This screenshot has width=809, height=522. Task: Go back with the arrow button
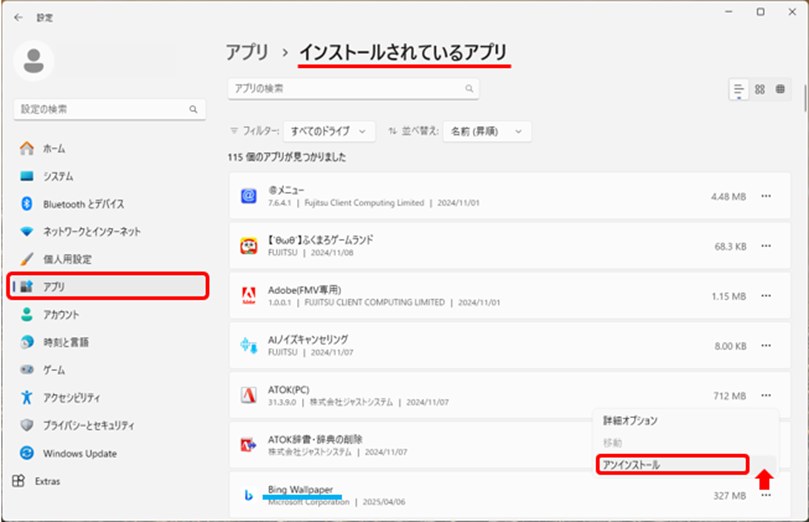(19, 18)
